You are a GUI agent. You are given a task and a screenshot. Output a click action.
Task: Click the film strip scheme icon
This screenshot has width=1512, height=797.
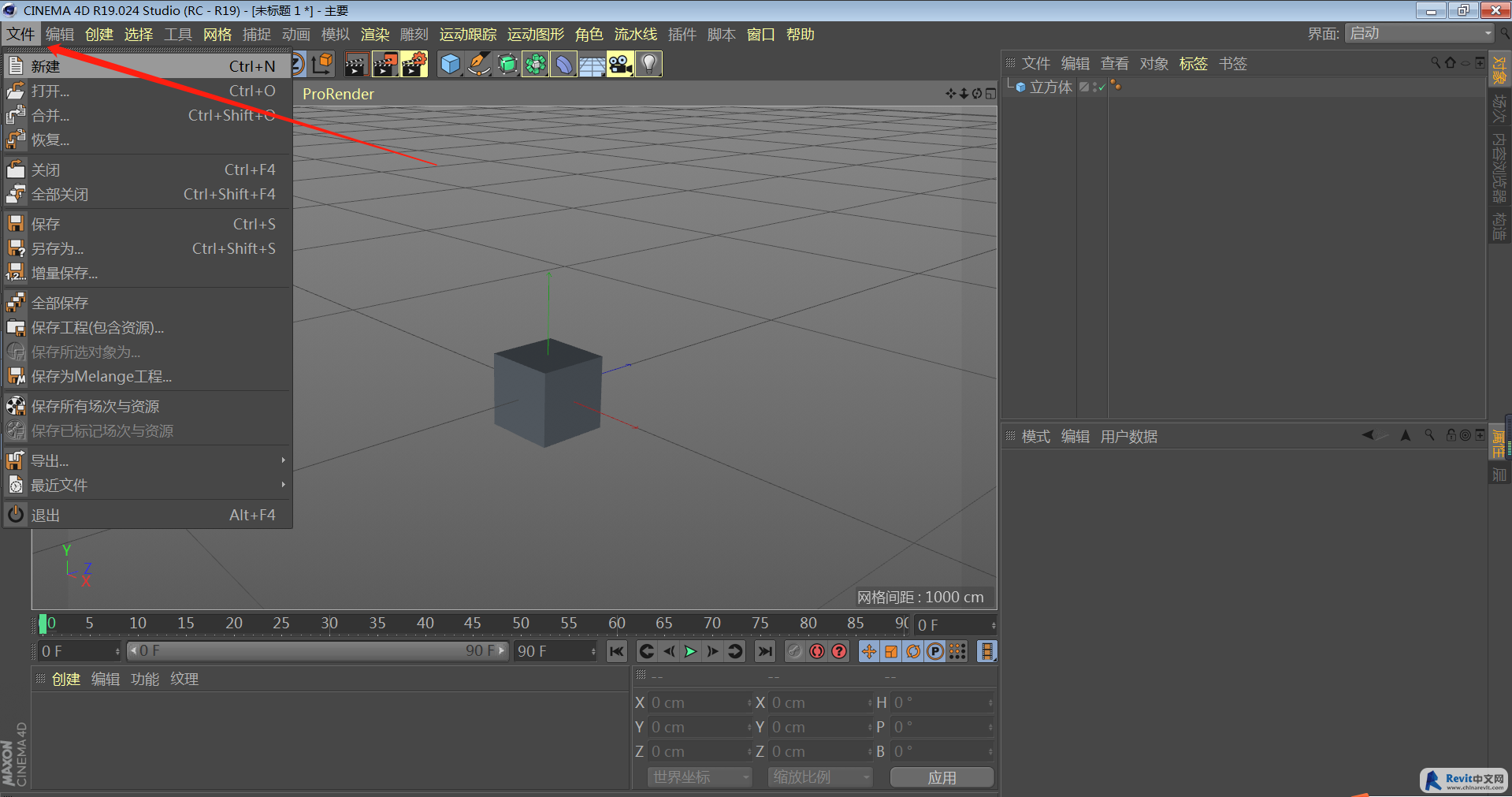[x=986, y=651]
